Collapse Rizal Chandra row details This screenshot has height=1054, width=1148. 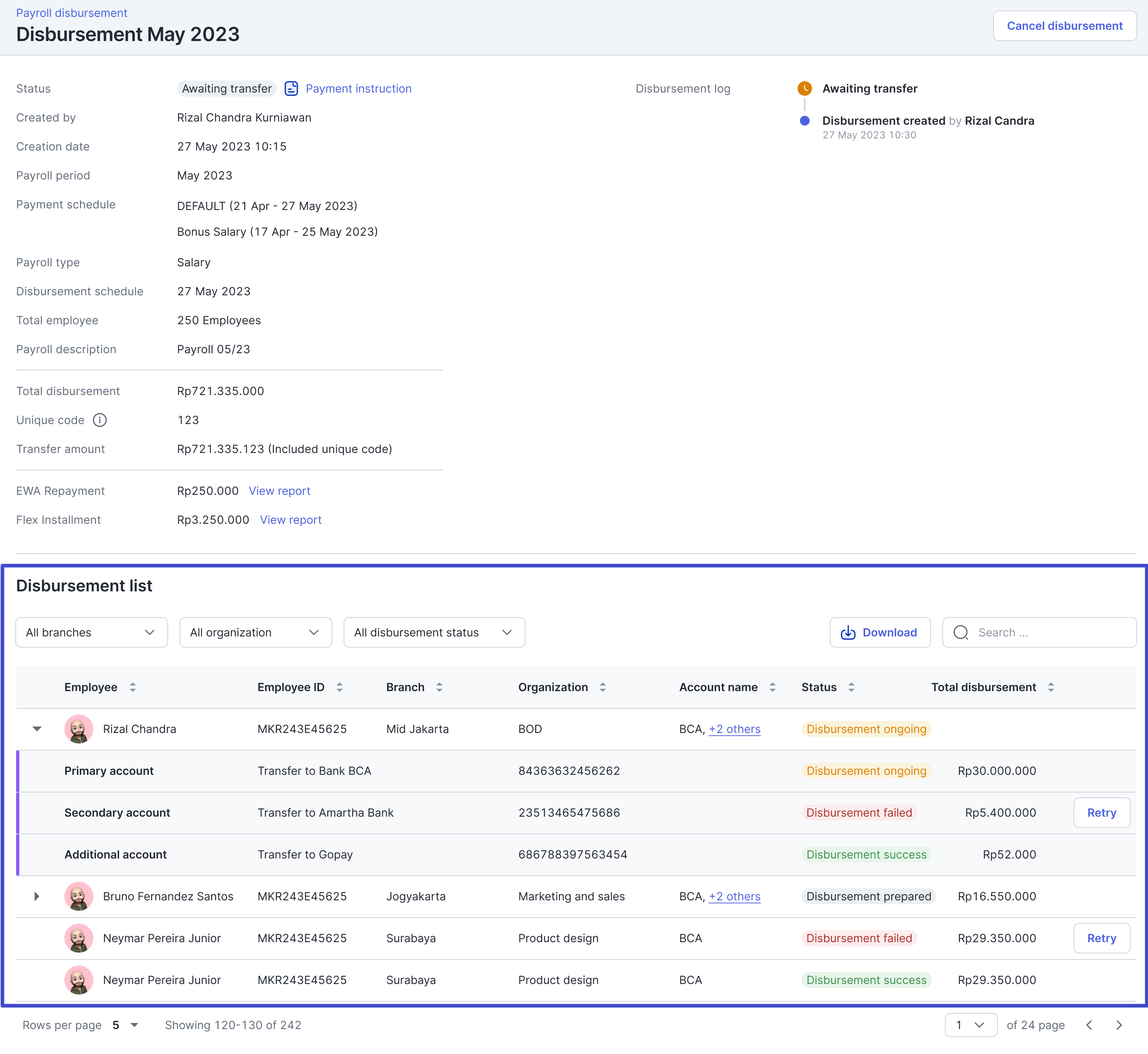[x=37, y=729]
